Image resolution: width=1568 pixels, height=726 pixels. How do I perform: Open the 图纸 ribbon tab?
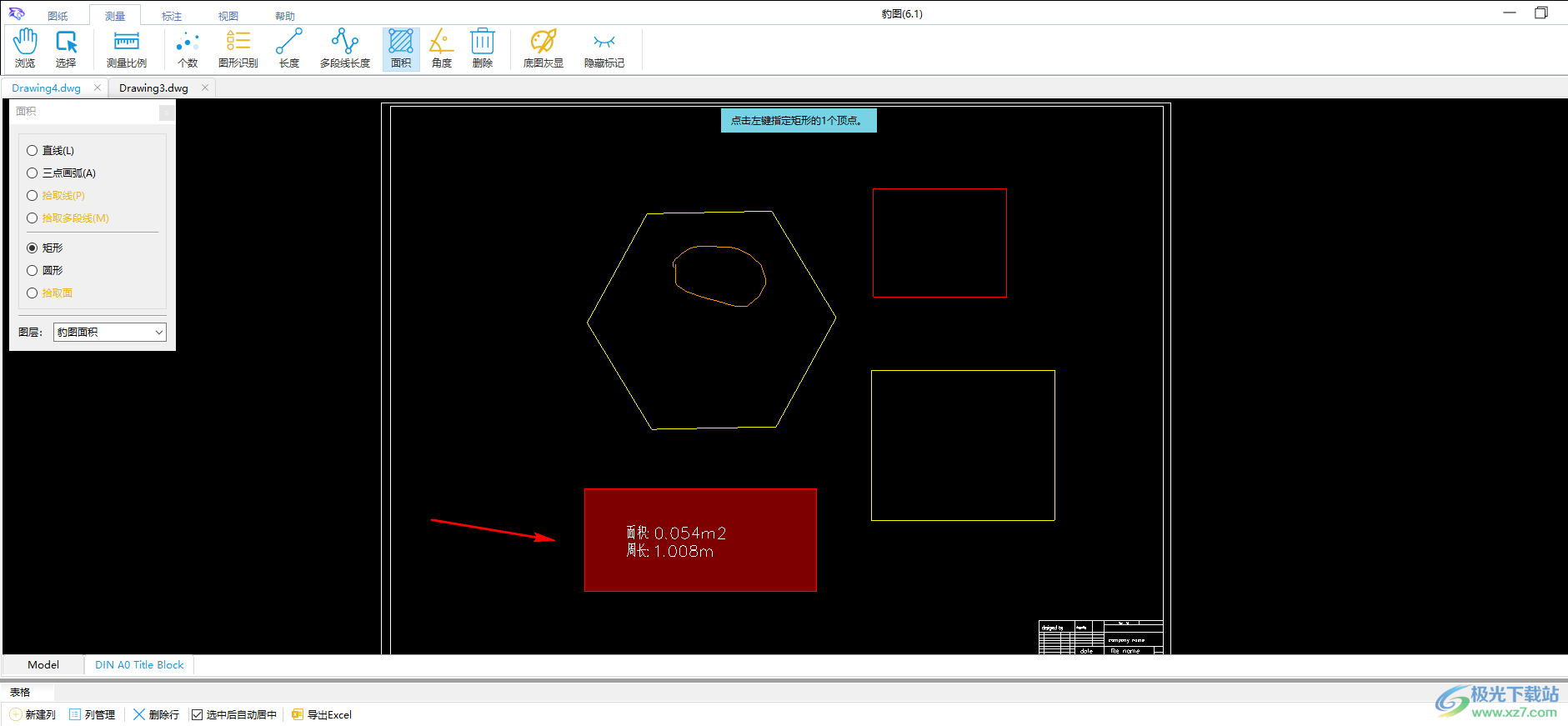point(58,16)
